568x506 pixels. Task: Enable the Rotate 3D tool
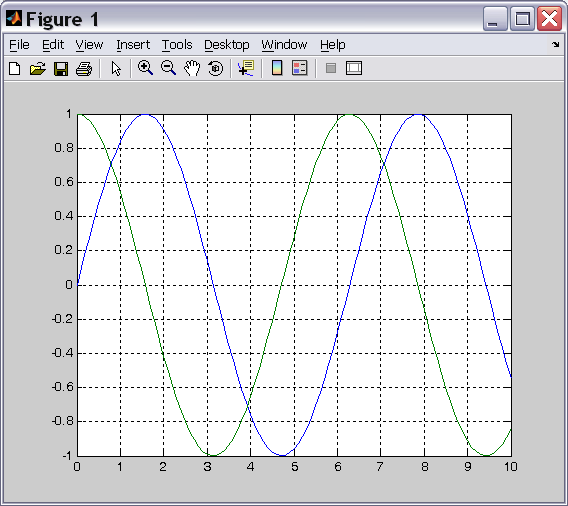pyautogui.click(x=216, y=68)
